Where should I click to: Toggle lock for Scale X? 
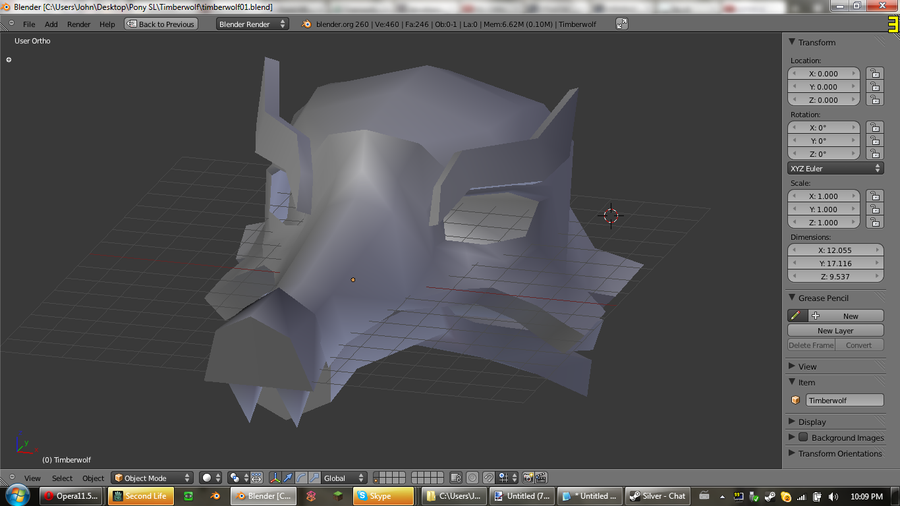point(875,196)
